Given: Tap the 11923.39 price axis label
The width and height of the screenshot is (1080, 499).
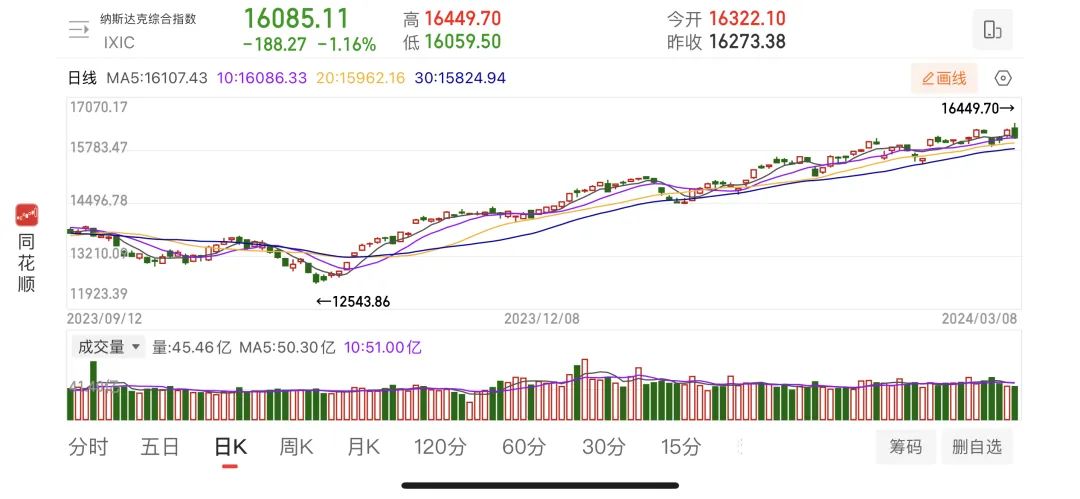Looking at the screenshot, I should [98, 294].
